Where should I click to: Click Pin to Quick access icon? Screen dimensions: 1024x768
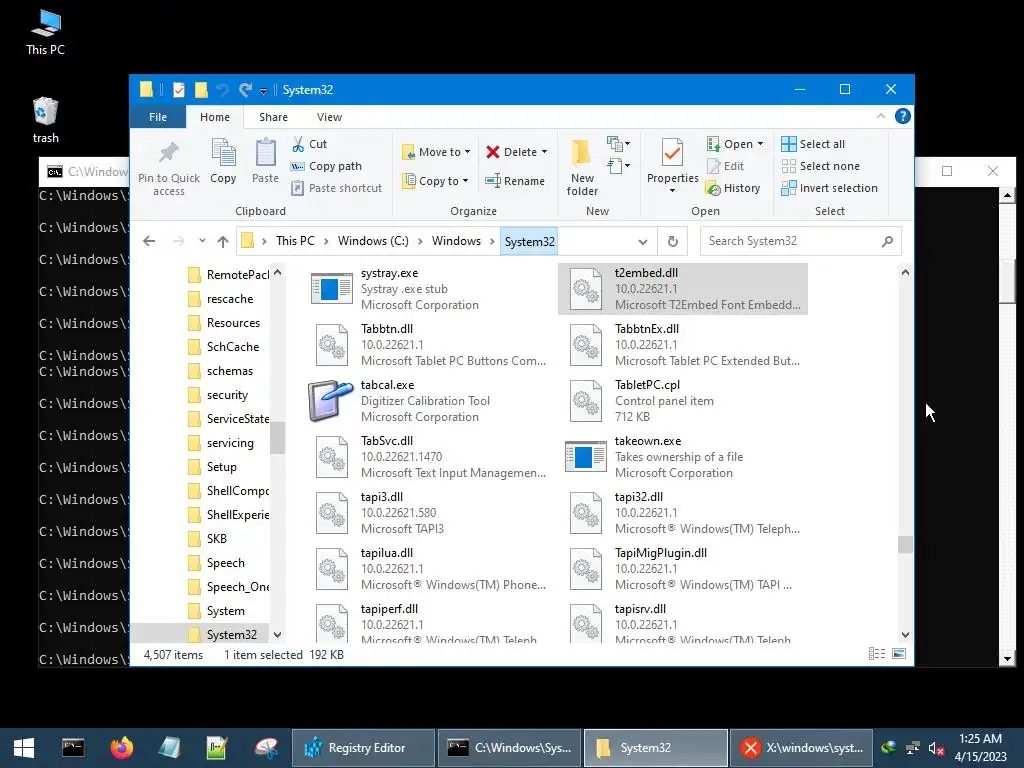point(168,152)
